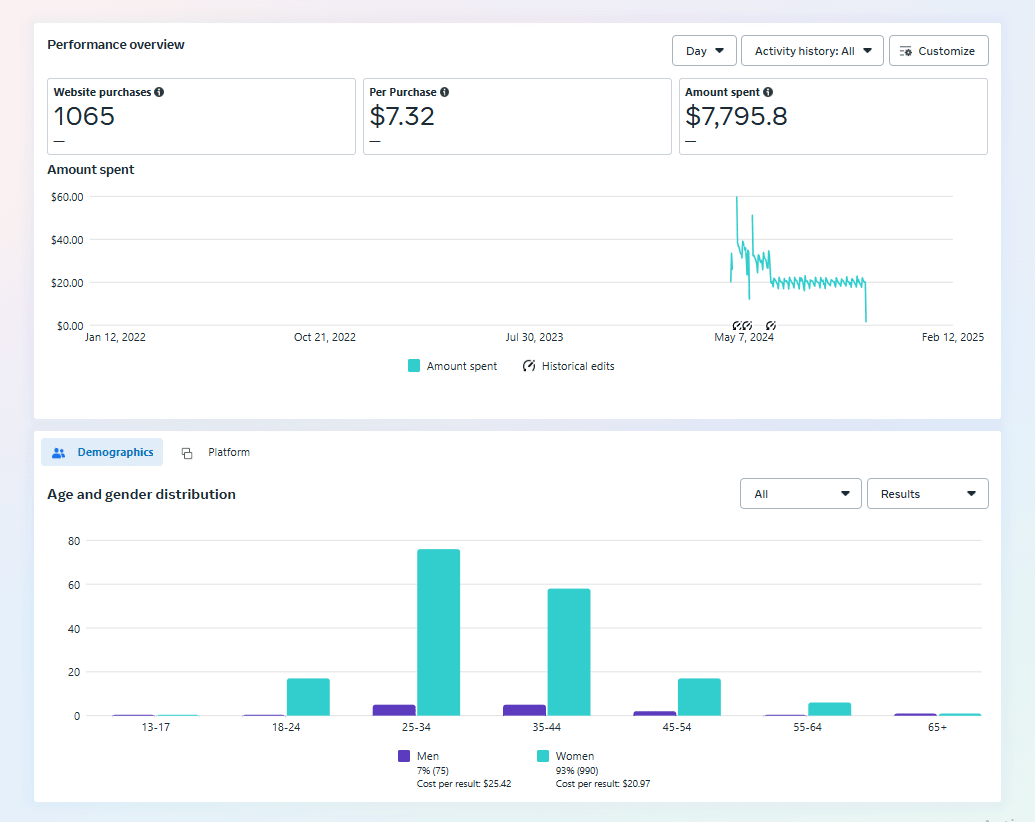
Task: Click the Women bar for 25-34
Action: pos(438,632)
